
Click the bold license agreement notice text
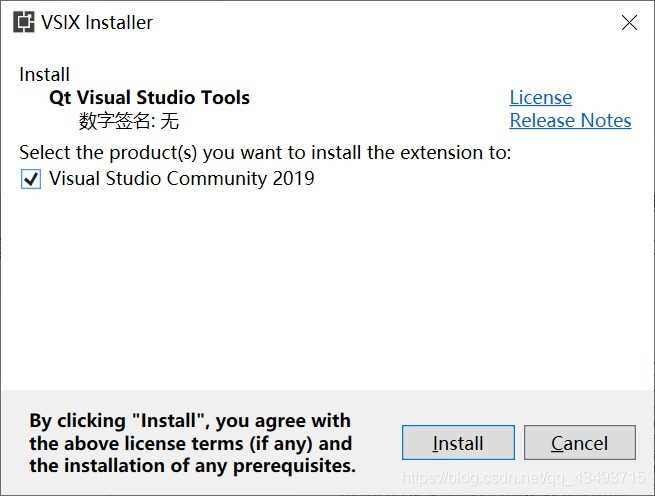[190, 443]
